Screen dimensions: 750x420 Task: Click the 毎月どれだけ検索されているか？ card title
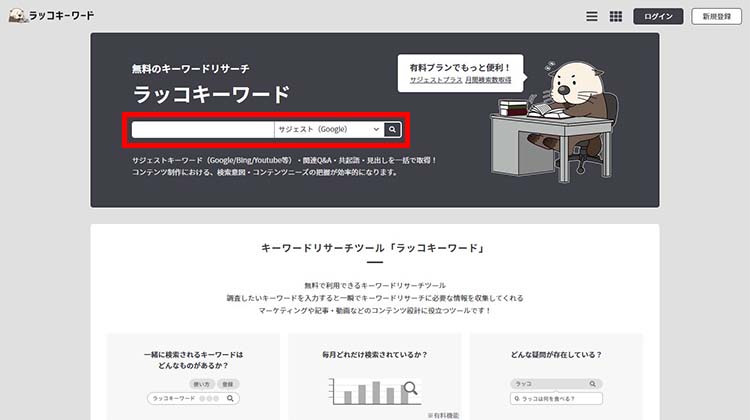tap(375, 355)
